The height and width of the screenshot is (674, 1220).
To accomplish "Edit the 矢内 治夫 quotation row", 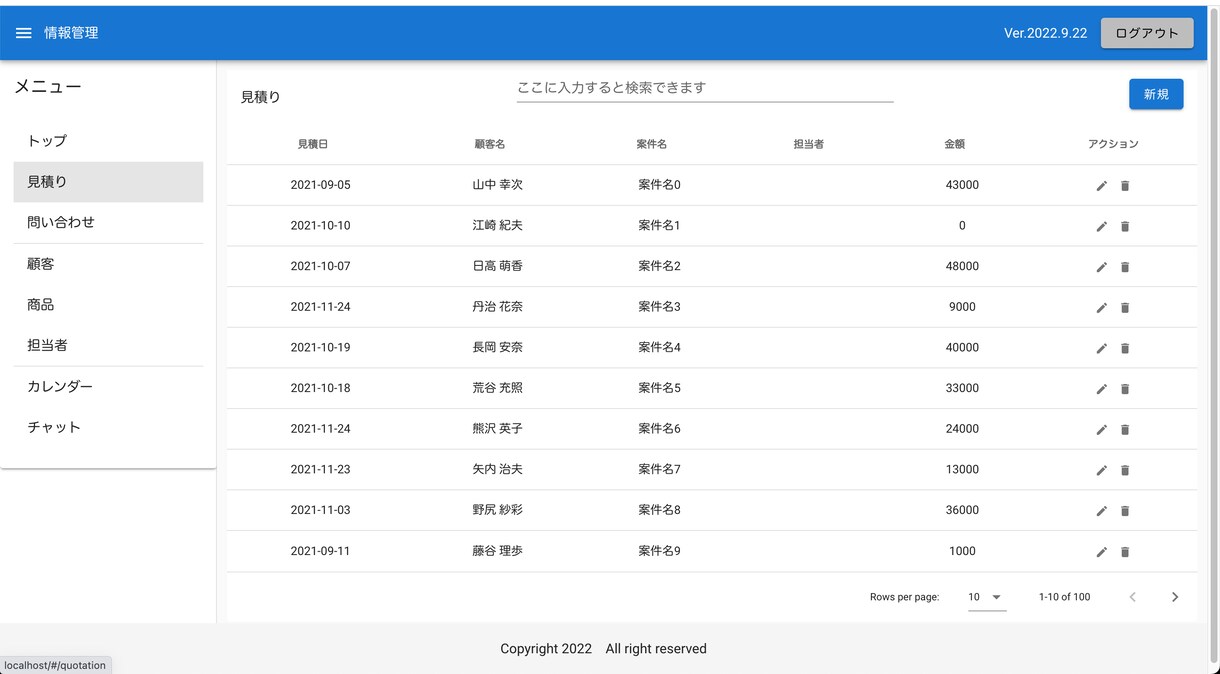I will (1101, 471).
